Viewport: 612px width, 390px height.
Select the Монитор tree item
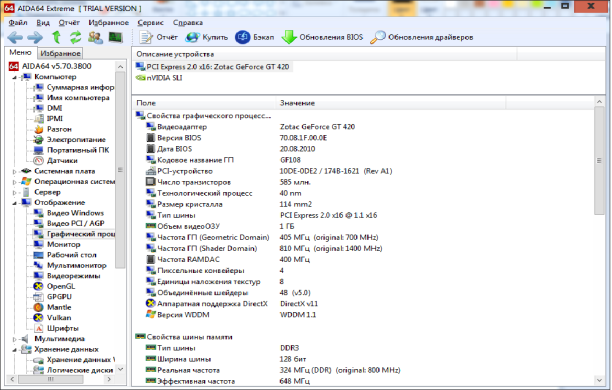(64, 245)
